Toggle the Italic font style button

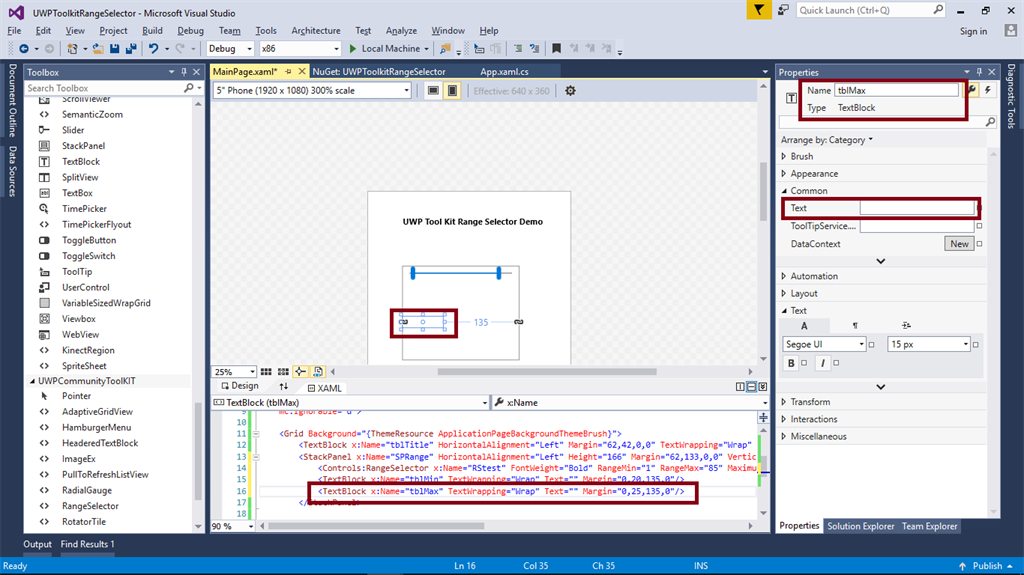(x=823, y=363)
